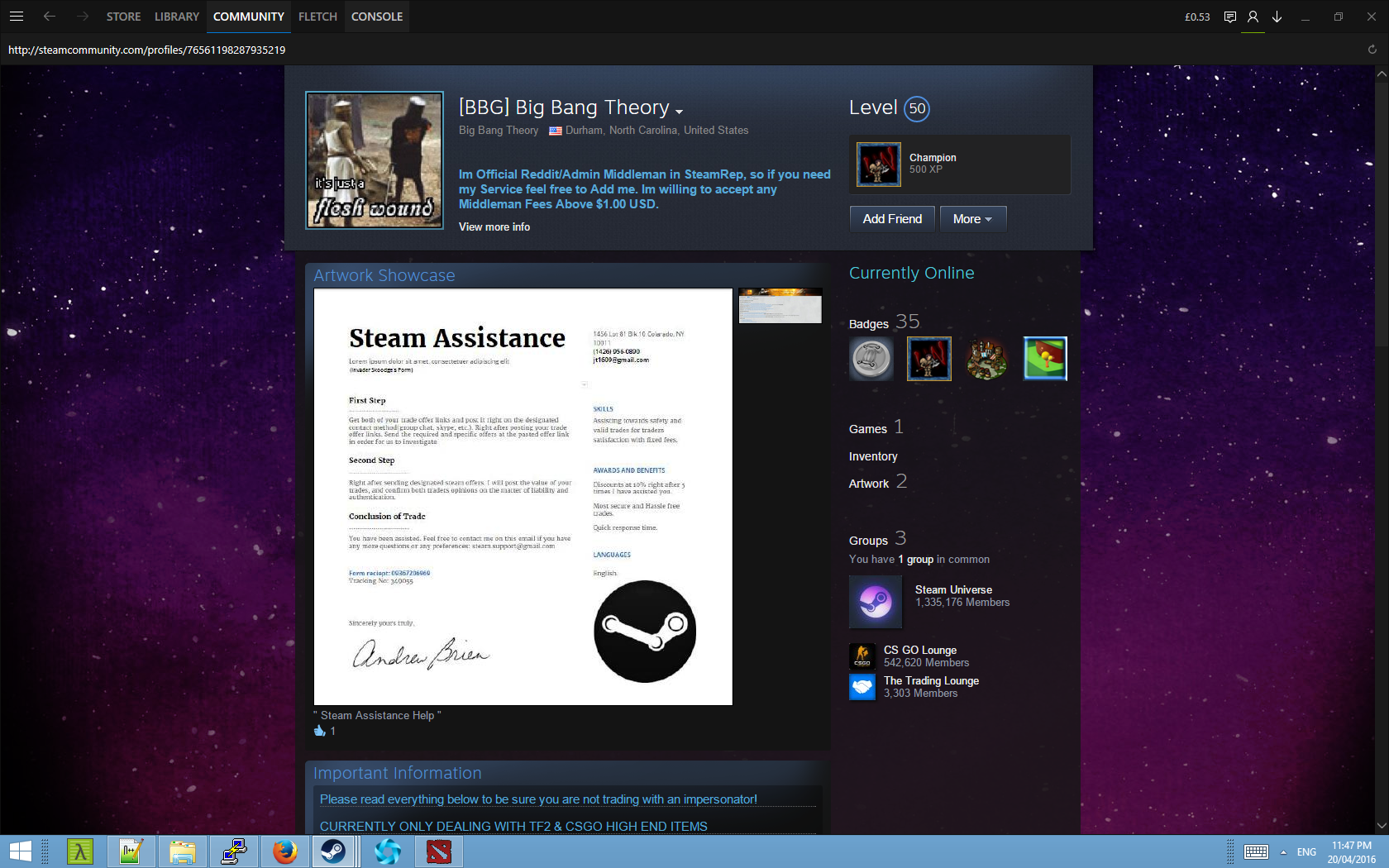The height and width of the screenshot is (868, 1389).
Task: Open the downloads arrow icon
Action: point(1277,17)
